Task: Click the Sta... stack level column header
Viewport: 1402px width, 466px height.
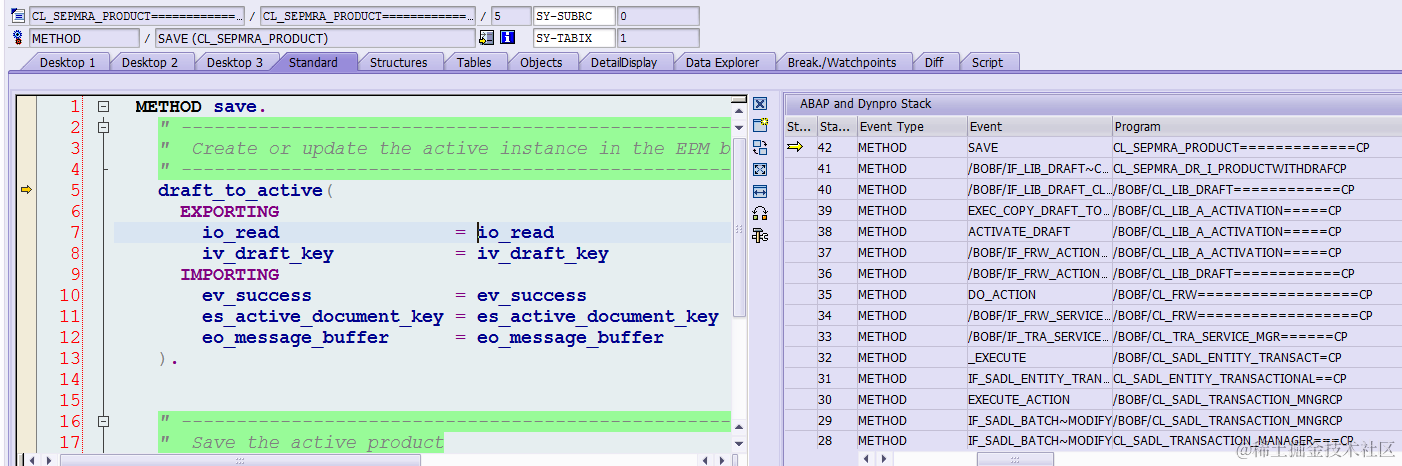Action: point(835,126)
